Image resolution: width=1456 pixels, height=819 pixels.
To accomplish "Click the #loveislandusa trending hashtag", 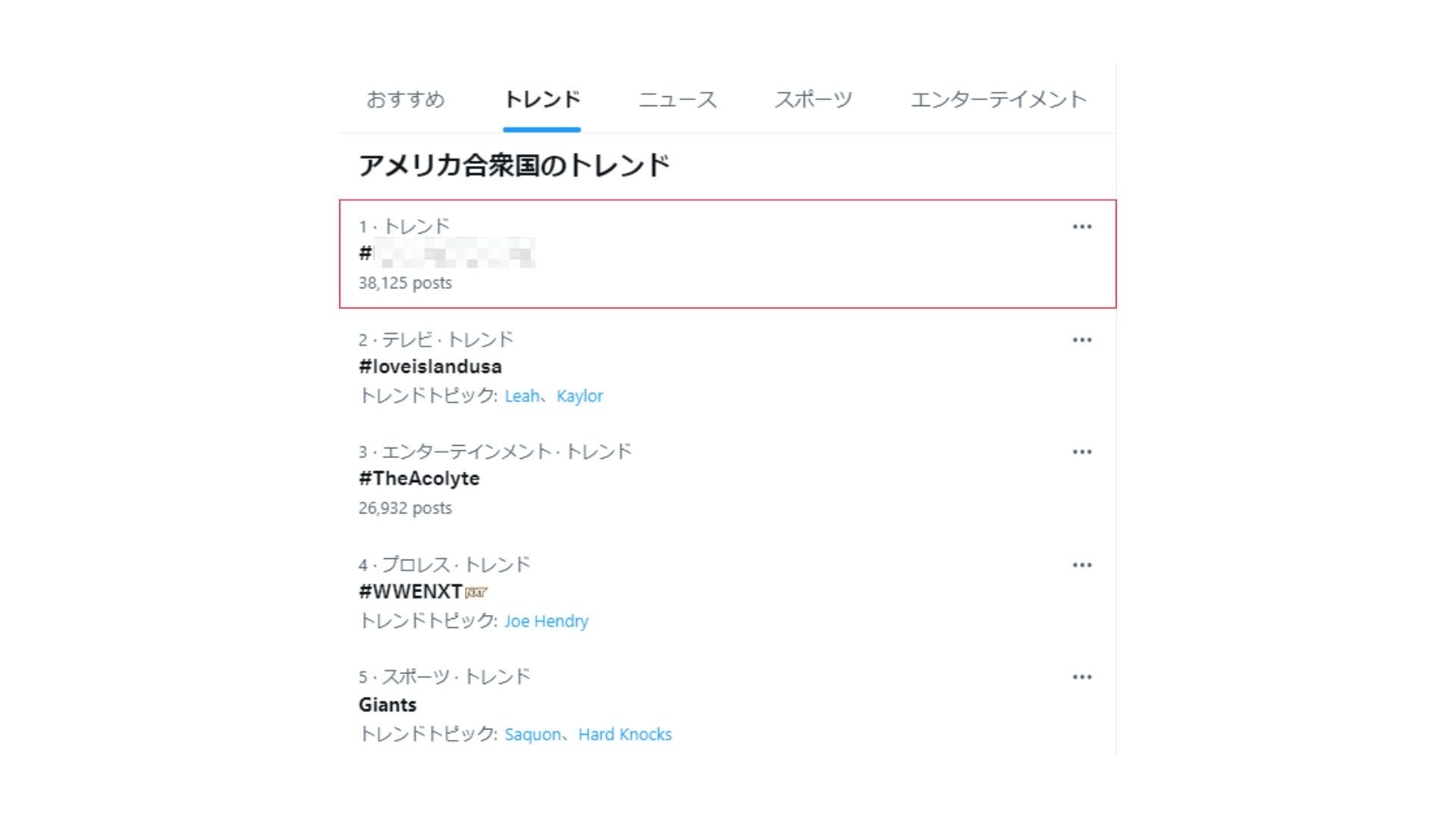I will coord(430,367).
